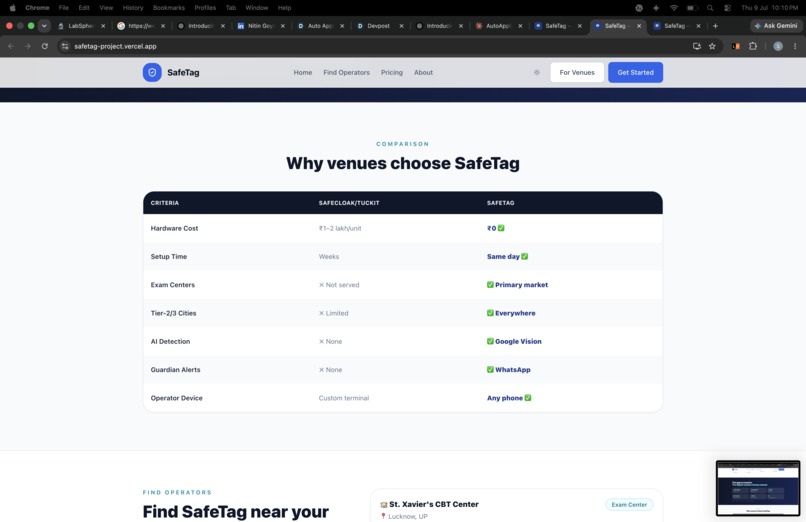Open the Find Operators nav link

346,72
